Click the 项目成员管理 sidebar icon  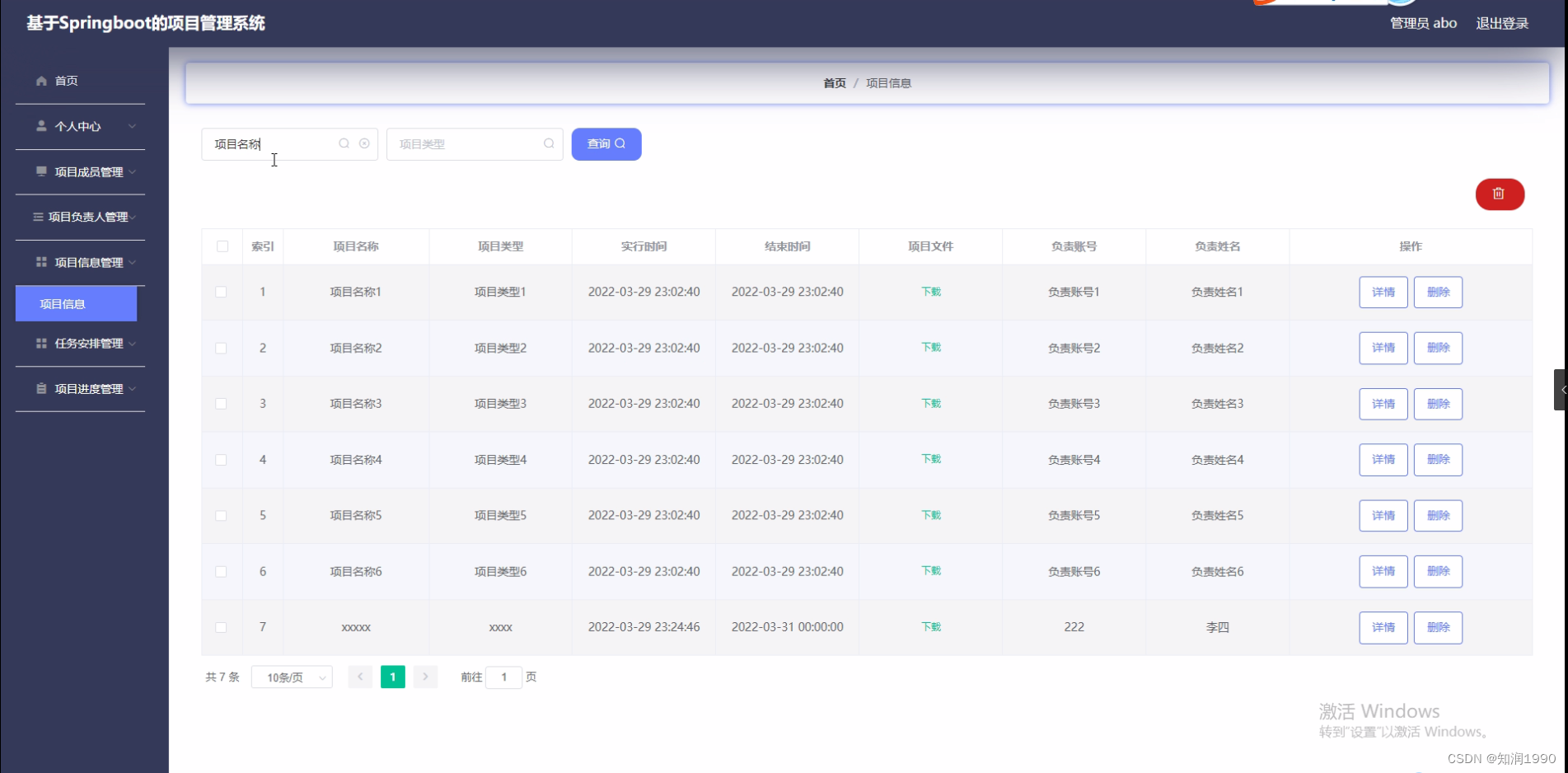click(41, 171)
